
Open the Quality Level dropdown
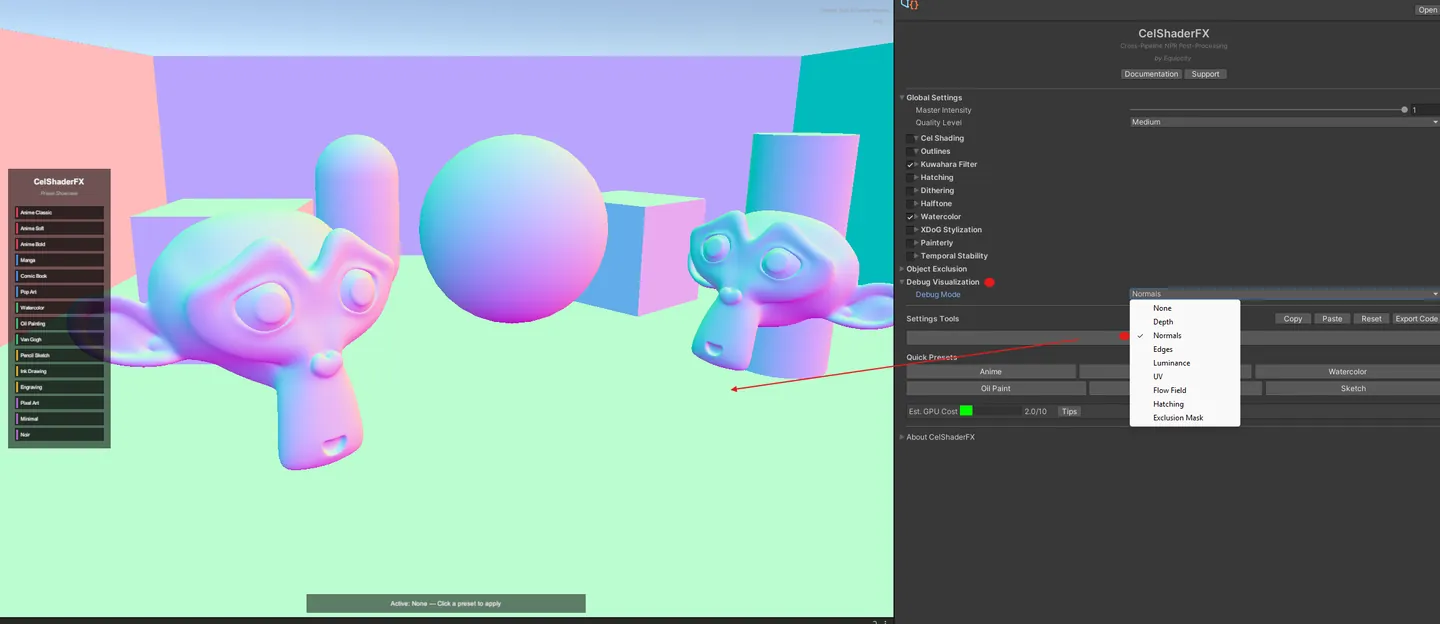1284,122
